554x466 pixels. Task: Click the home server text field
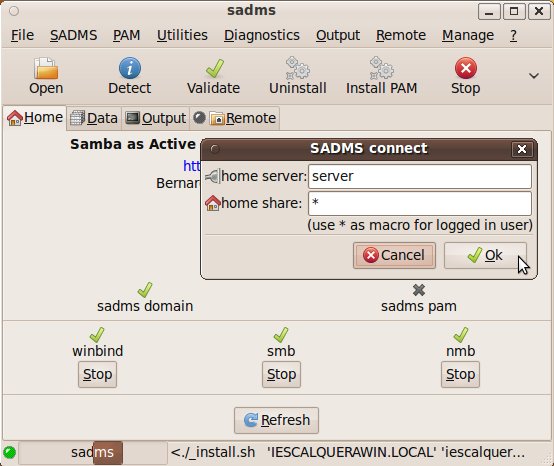(420, 176)
